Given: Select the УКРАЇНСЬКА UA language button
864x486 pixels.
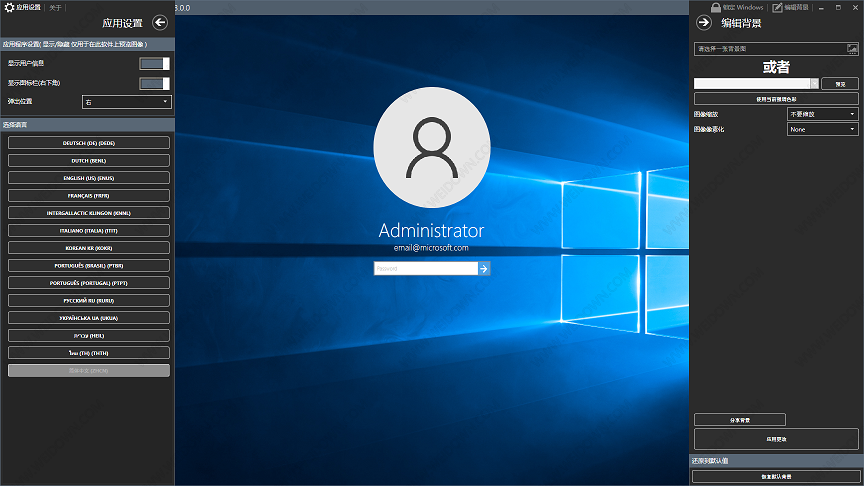Looking at the screenshot, I should [89, 318].
